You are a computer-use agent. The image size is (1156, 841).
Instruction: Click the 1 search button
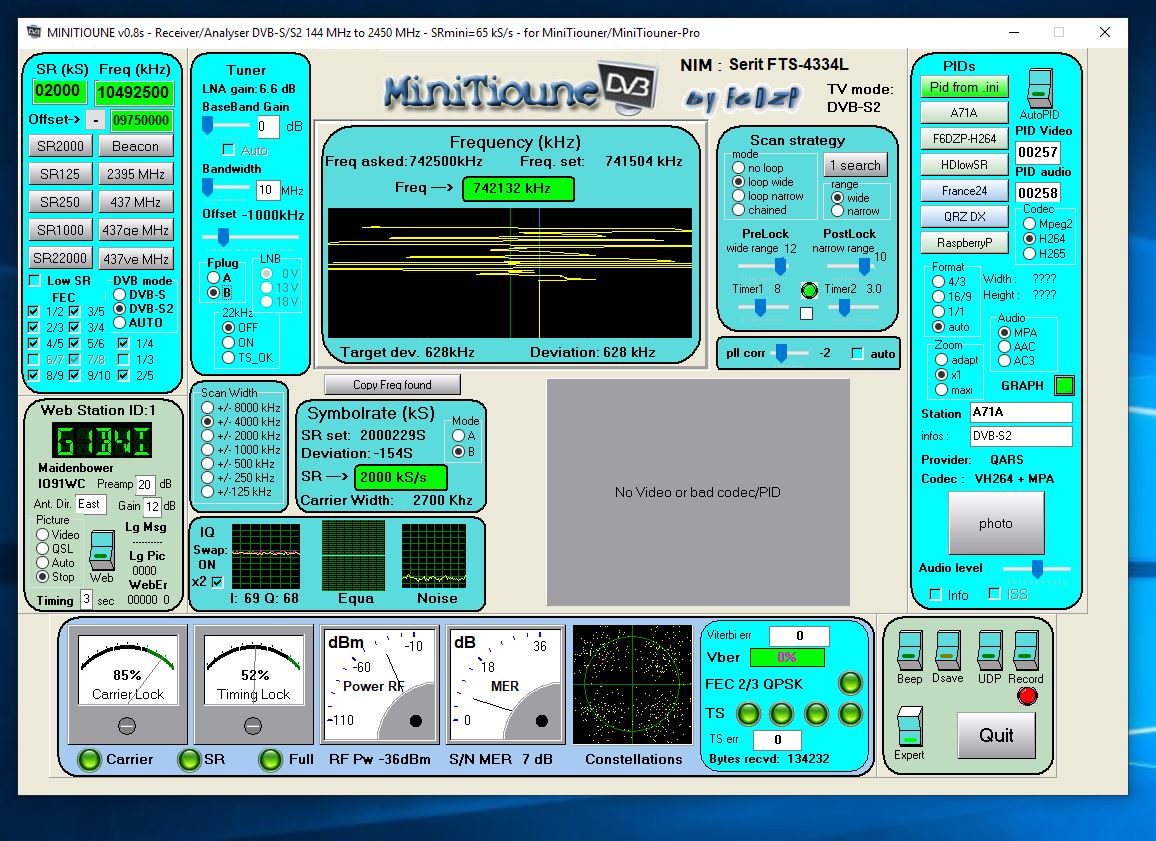click(x=855, y=165)
